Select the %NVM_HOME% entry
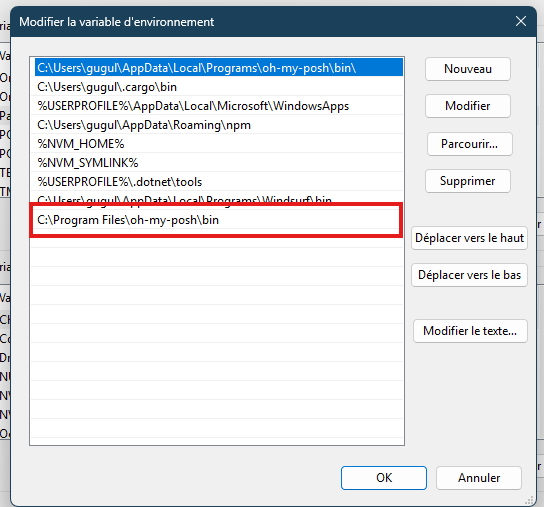The height and width of the screenshot is (507, 544). point(217,143)
